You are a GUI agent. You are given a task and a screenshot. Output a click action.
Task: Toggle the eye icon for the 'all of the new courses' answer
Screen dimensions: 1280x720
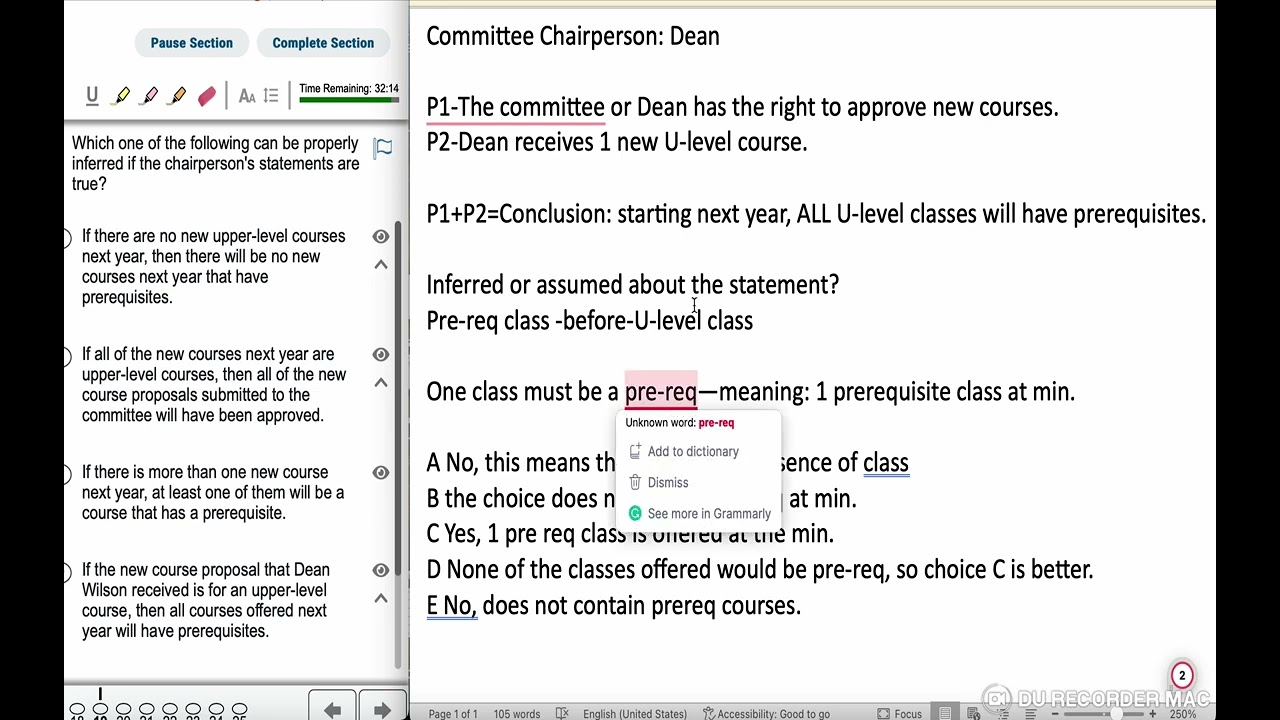coord(381,354)
